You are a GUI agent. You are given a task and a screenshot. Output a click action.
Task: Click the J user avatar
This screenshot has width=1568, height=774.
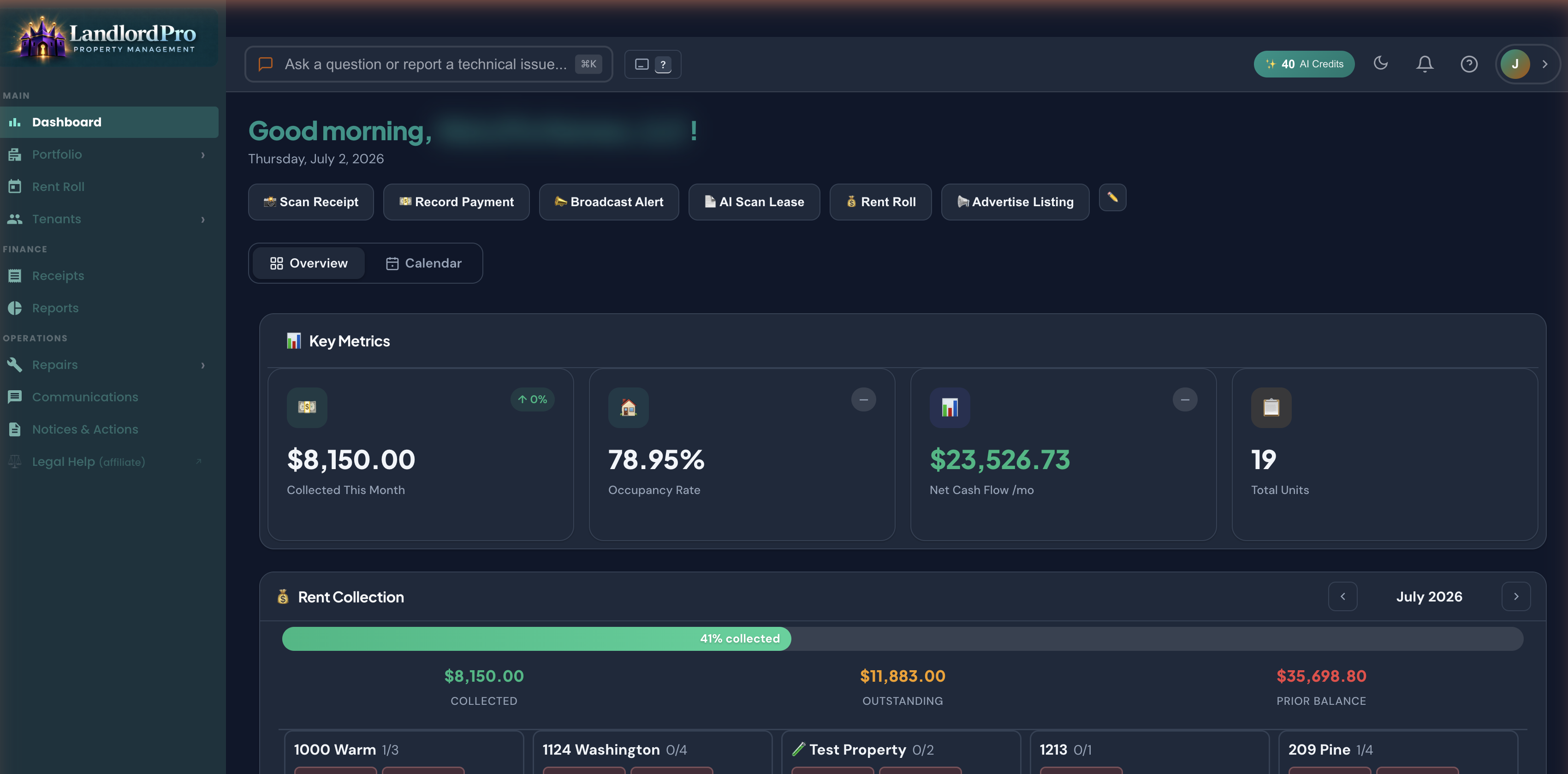tap(1515, 64)
